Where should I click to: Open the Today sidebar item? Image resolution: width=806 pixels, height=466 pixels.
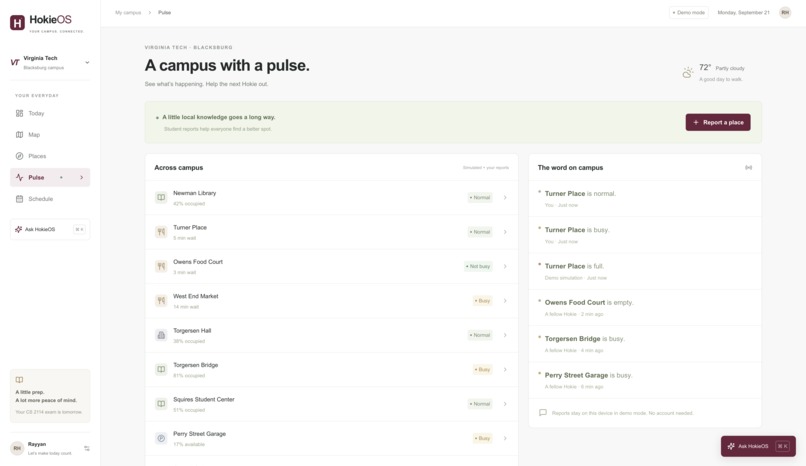[x=50, y=113]
